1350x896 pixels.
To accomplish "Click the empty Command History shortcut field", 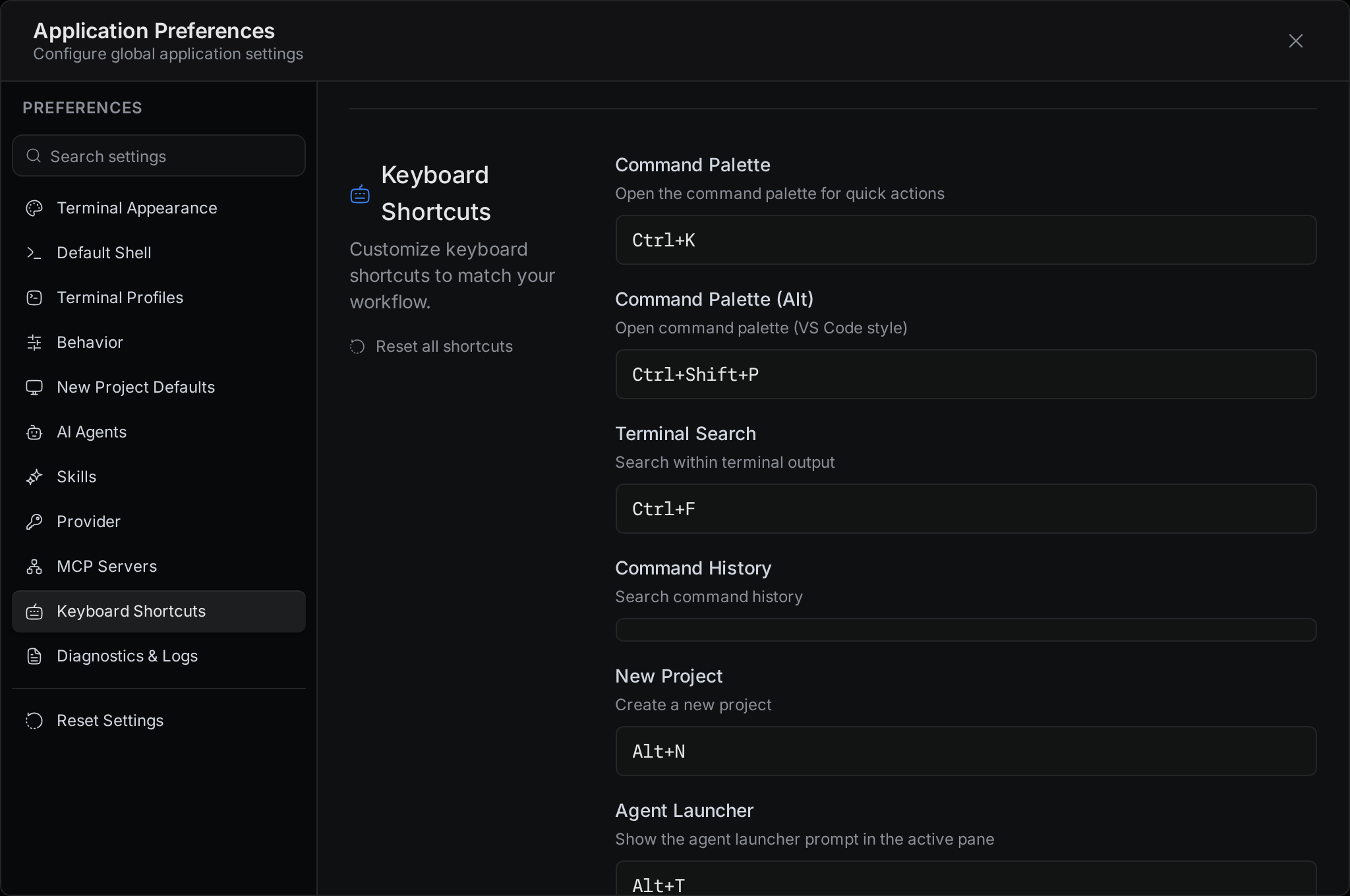I will click(x=966, y=630).
